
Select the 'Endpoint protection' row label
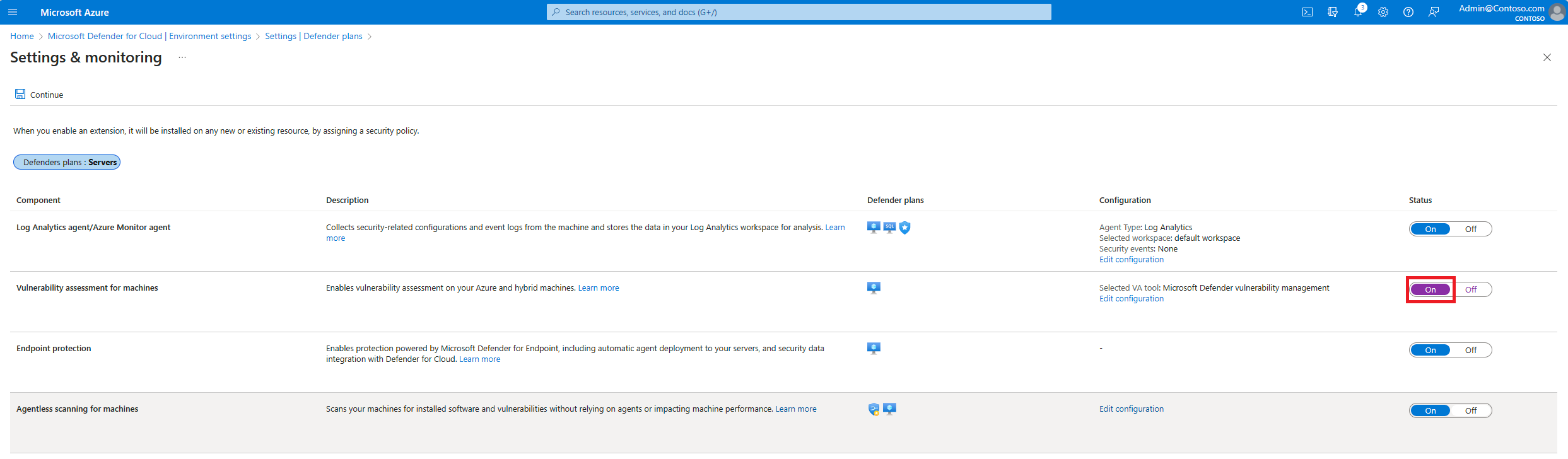click(x=54, y=349)
